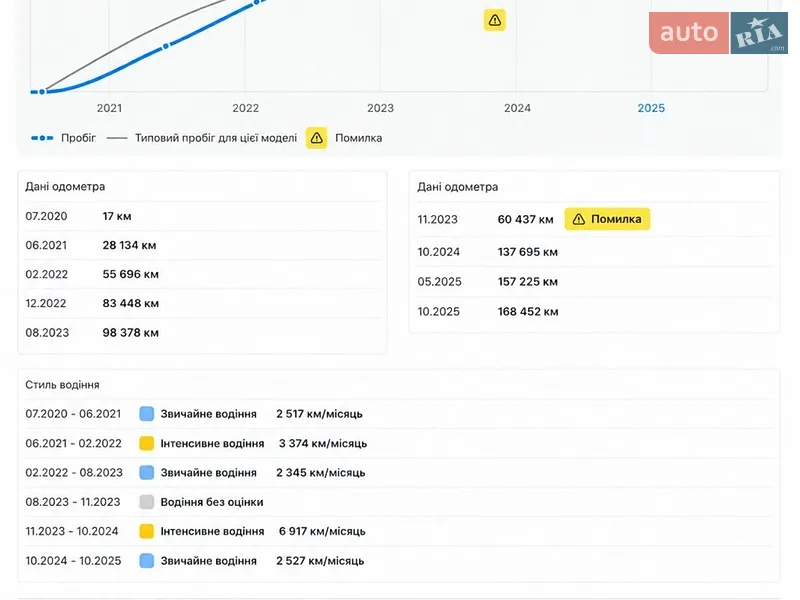Click the 'Пробіг' legend label
Viewport: 800px width, 600px height.
pyautogui.click(x=79, y=138)
